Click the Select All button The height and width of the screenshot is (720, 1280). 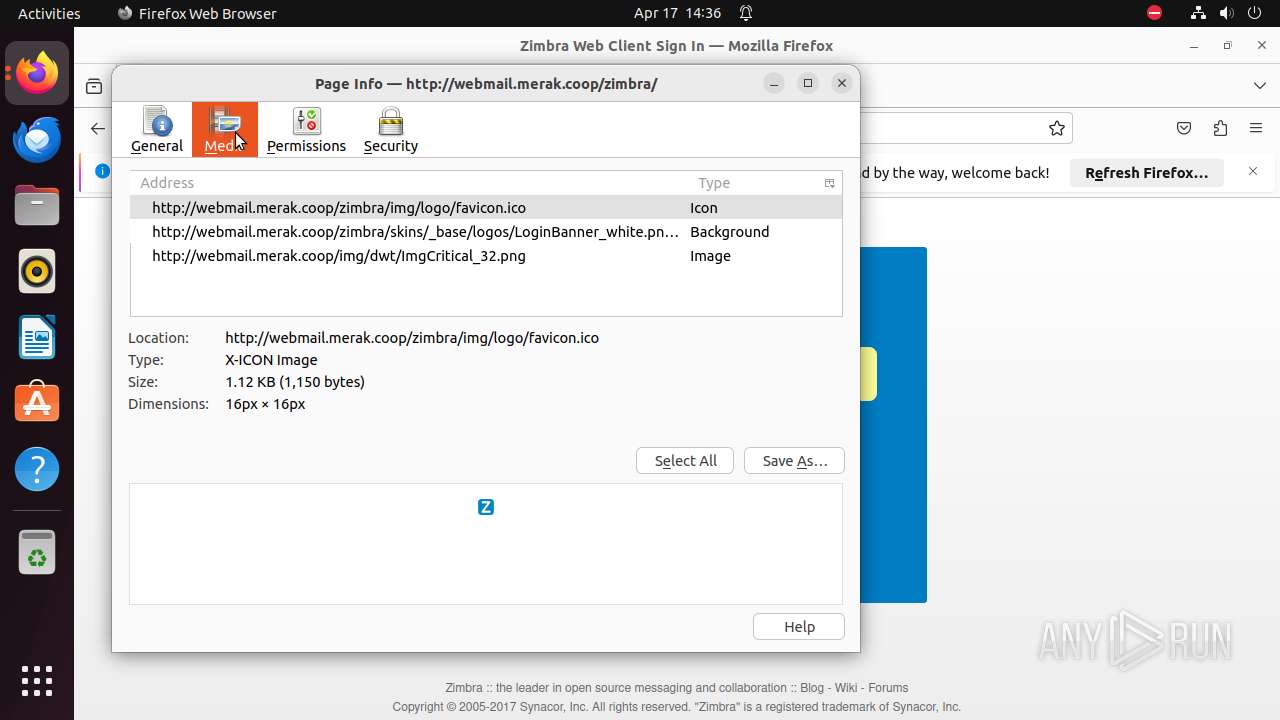coord(685,461)
